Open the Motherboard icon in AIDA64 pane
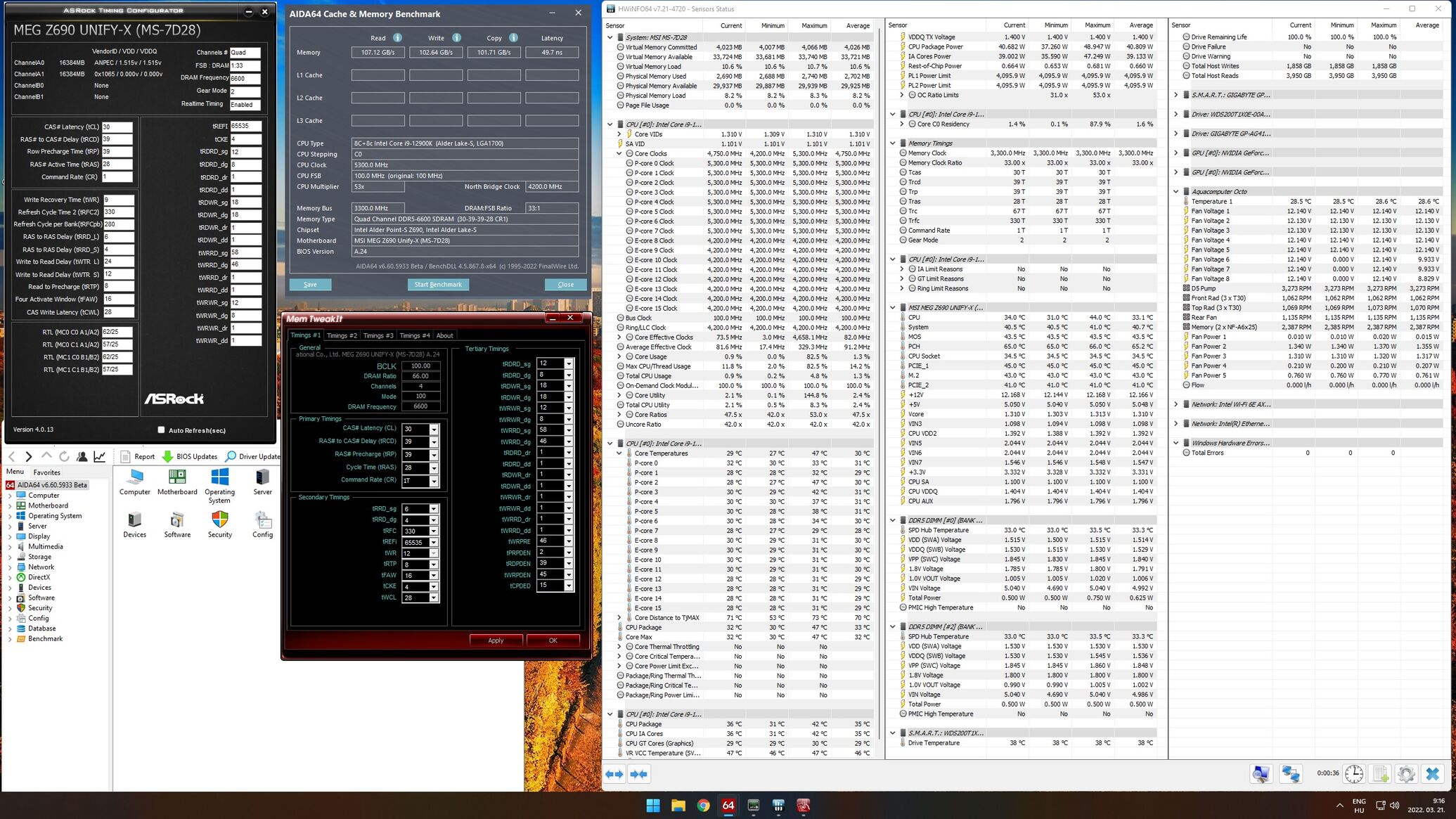This screenshot has width=1456, height=819. 177,478
